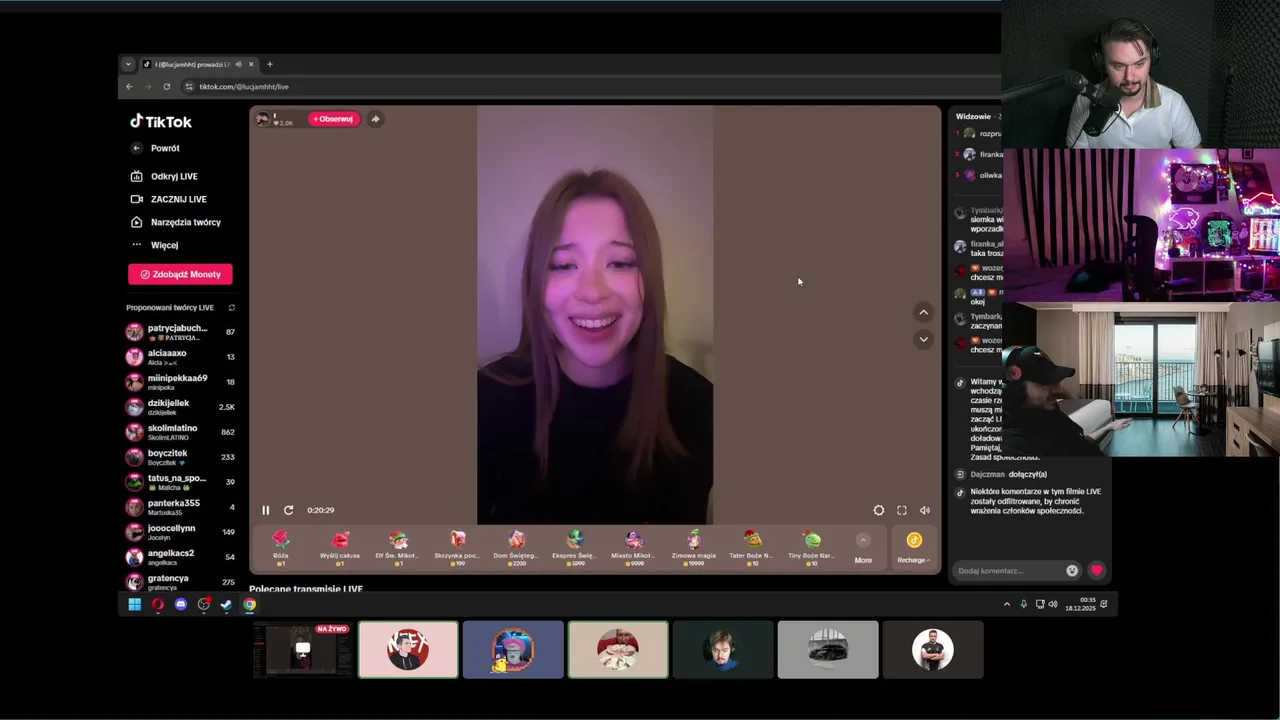Send the Zimowa magia gift
This screenshot has width=1280, height=720.
[x=693, y=548]
